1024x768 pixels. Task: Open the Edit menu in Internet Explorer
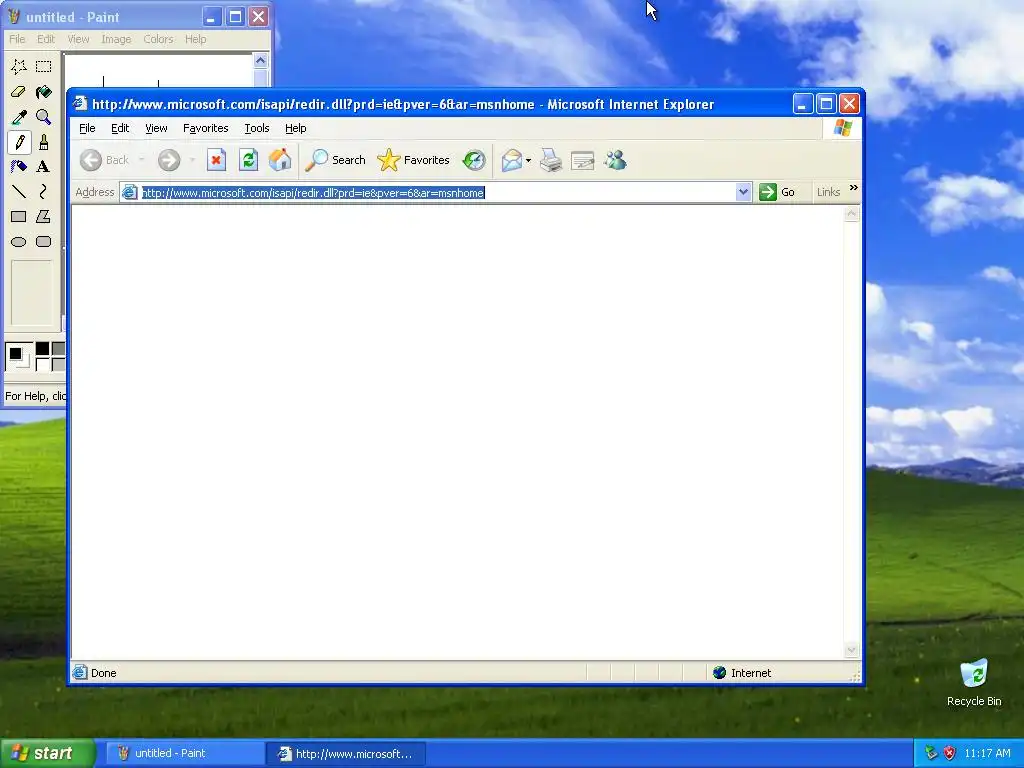click(x=120, y=128)
